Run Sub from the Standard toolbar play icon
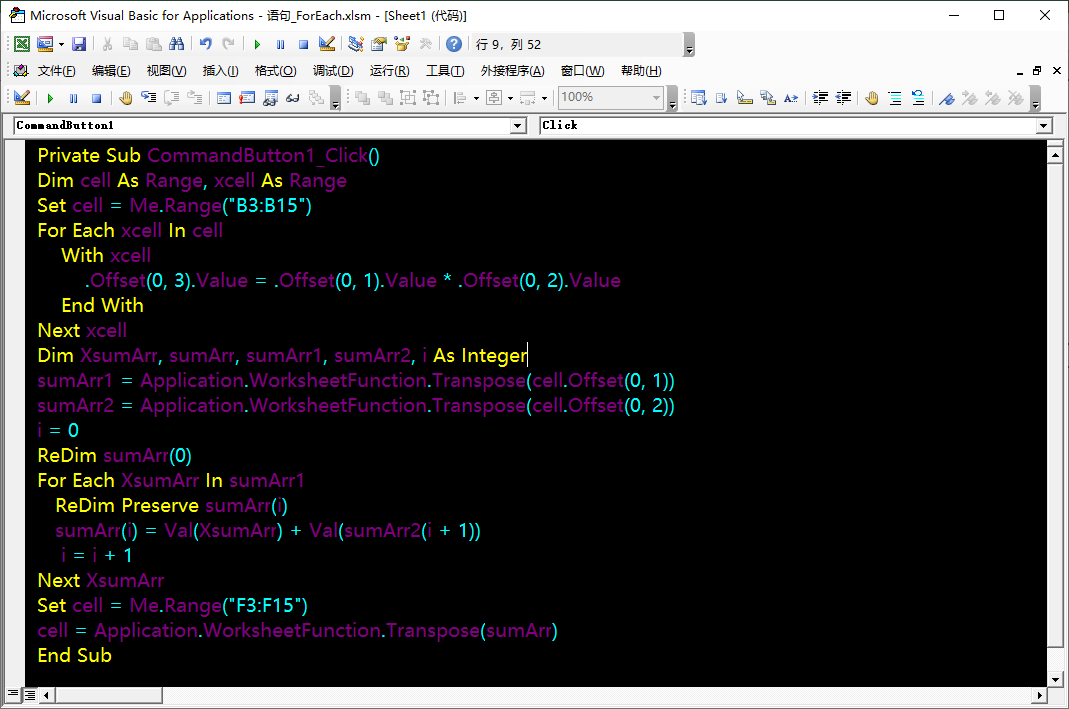This screenshot has height=709, width=1069. pos(257,44)
